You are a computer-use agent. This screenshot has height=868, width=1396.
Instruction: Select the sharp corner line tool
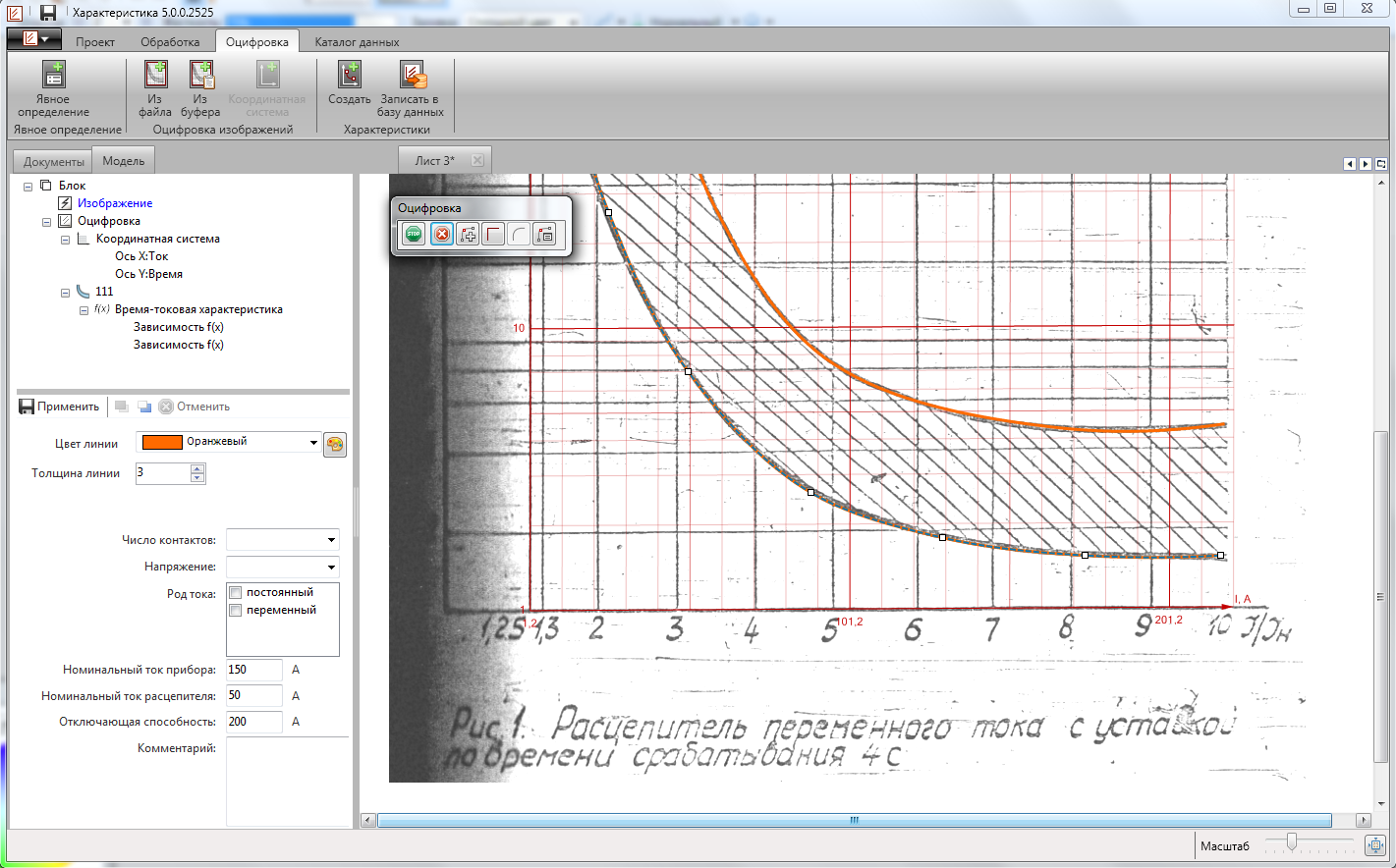click(493, 234)
